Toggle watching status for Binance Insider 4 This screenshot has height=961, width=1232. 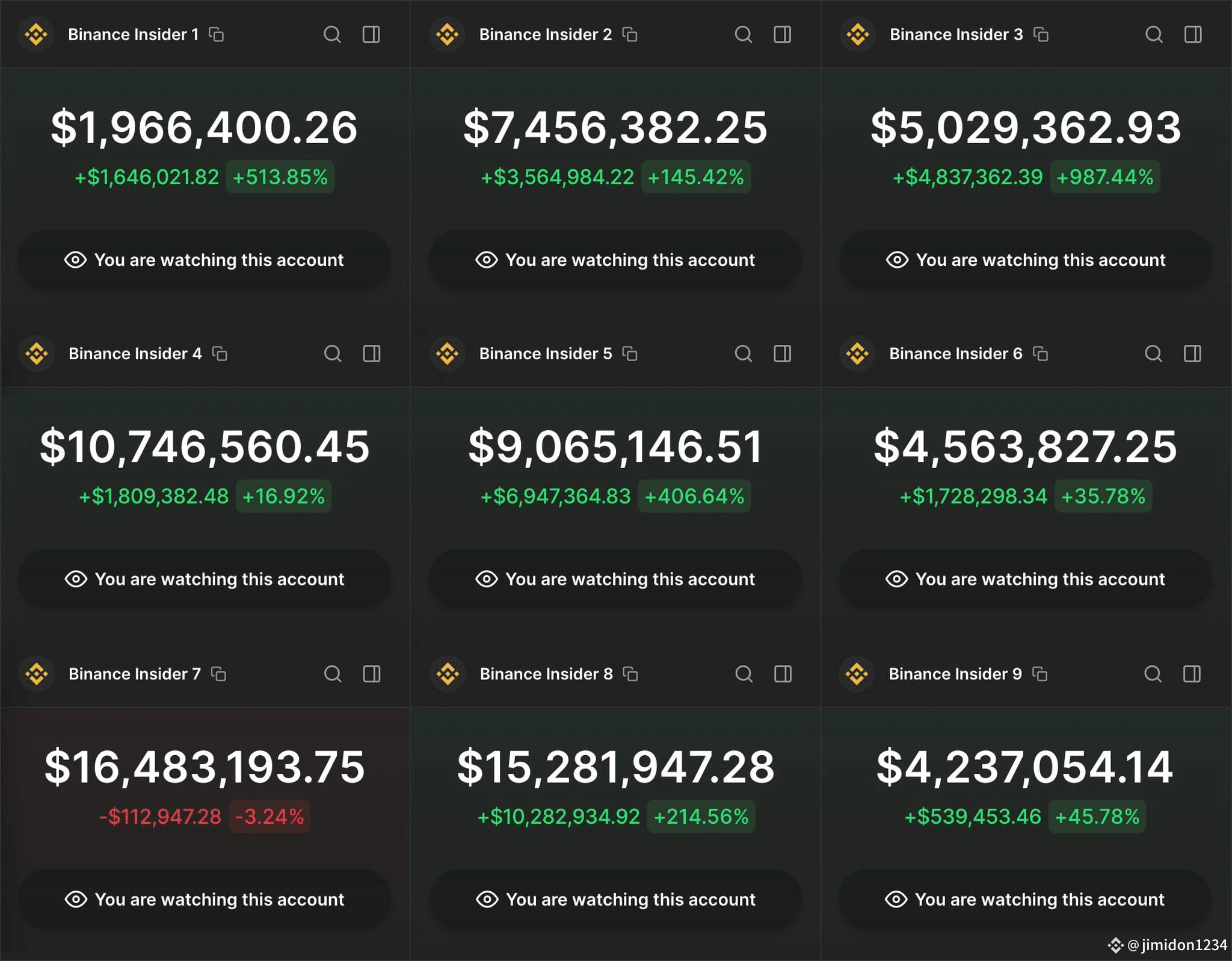click(x=205, y=579)
